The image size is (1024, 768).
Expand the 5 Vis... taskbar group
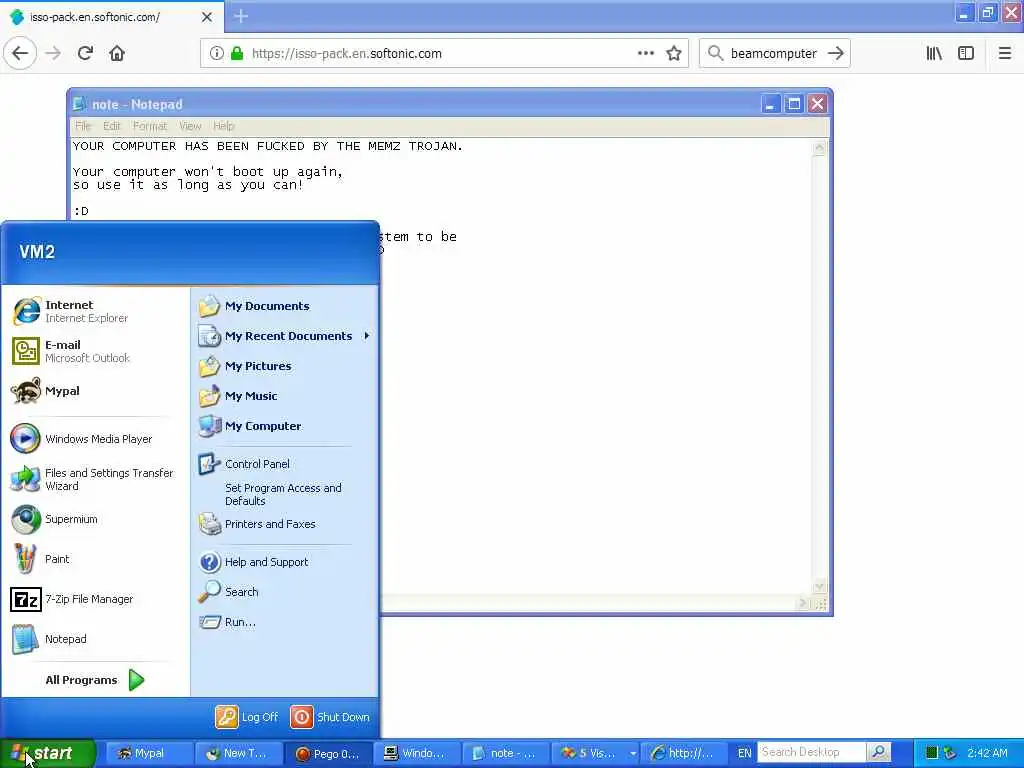(596, 754)
